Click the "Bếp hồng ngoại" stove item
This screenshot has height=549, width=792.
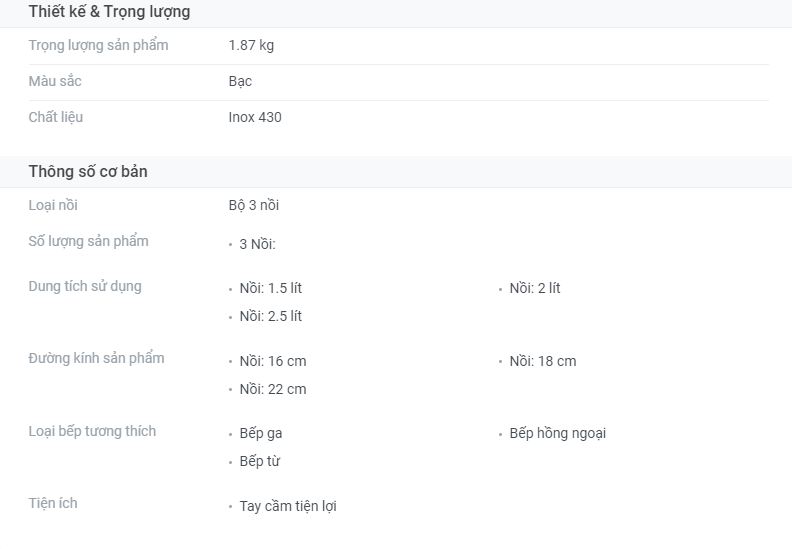557,433
